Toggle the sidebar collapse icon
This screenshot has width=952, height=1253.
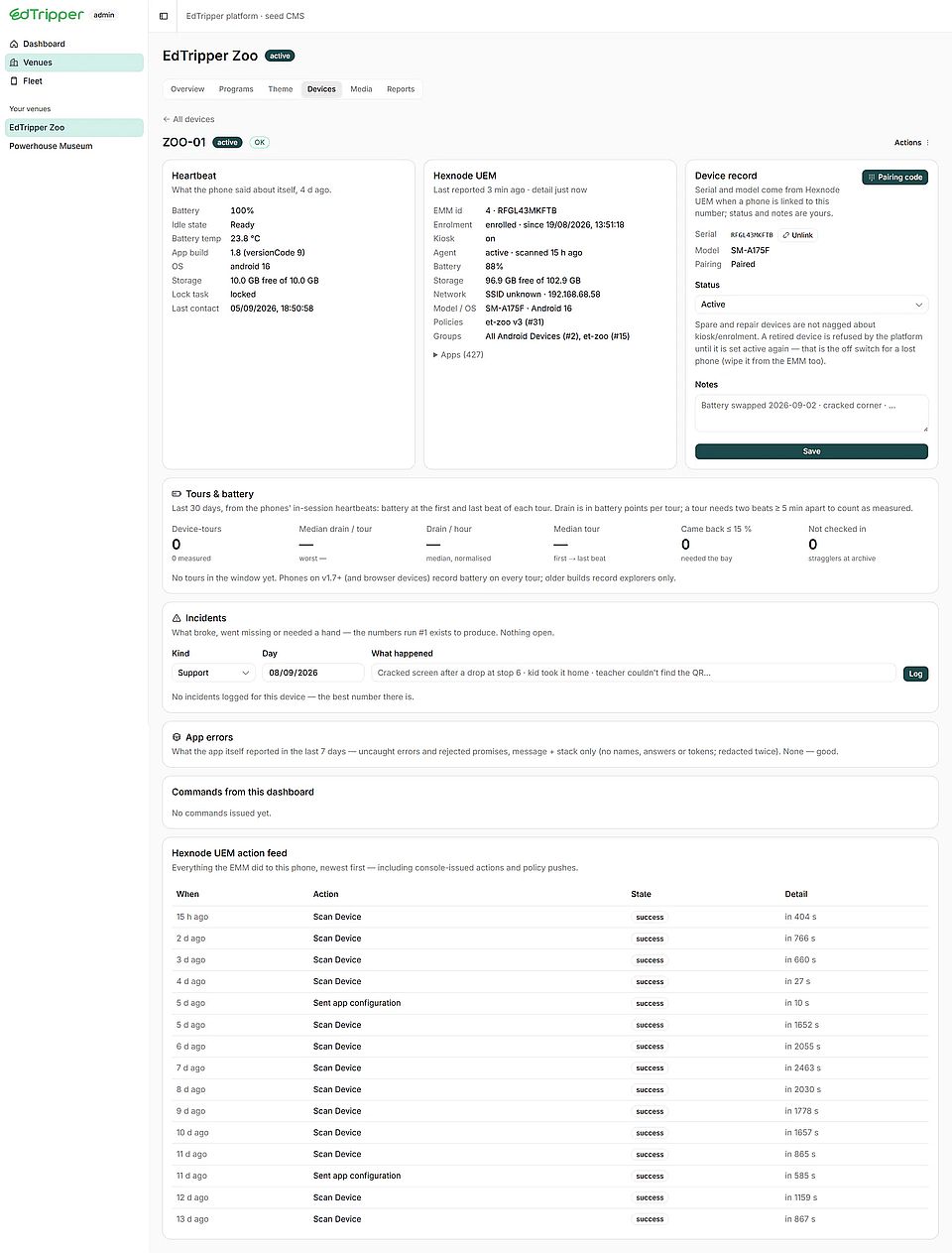pyautogui.click(x=164, y=16)
